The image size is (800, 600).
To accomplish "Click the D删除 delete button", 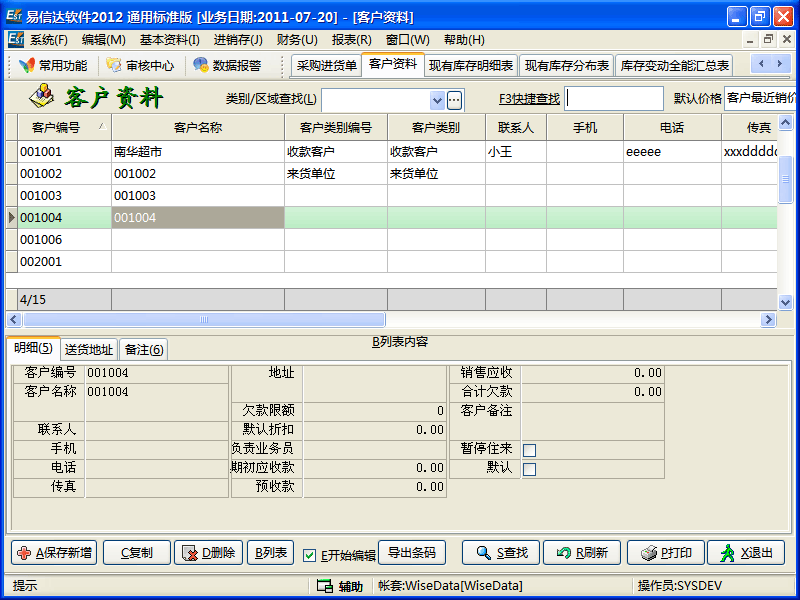I will tap(208, 553).
